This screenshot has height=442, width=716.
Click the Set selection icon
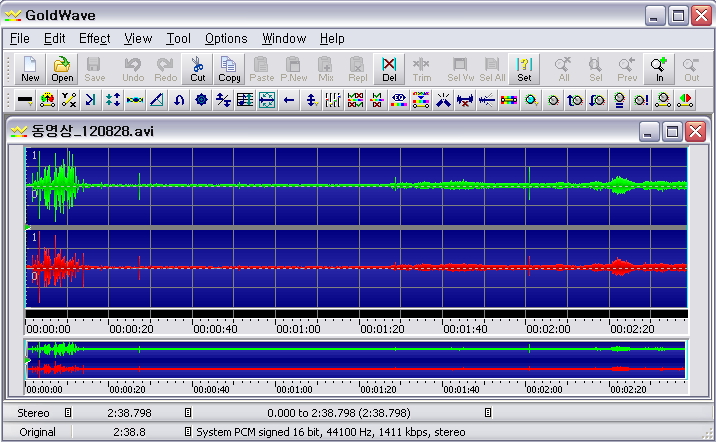point(524,68)
